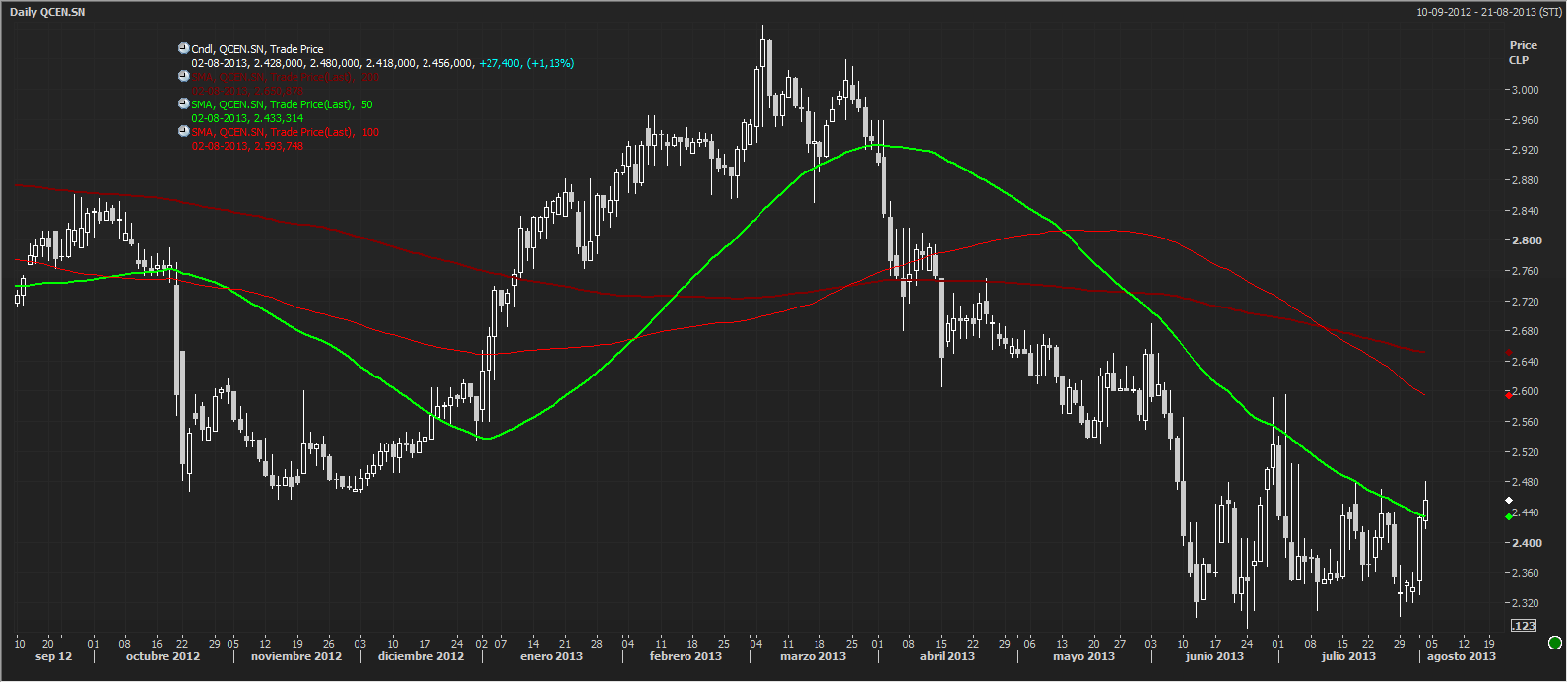Click the clock icon beside SMA 100

pyautogui.click(x=183, y=131)
